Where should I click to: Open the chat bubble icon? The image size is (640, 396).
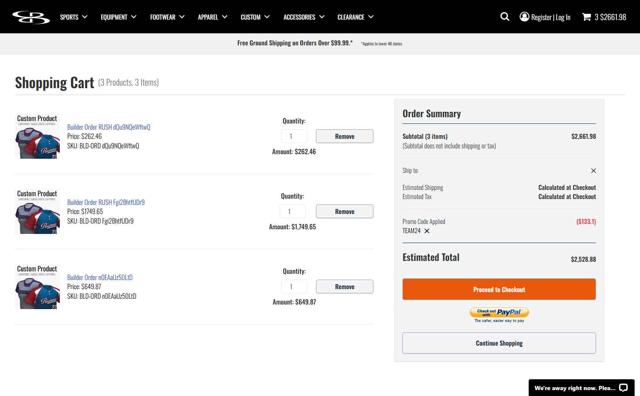(623, 388)
